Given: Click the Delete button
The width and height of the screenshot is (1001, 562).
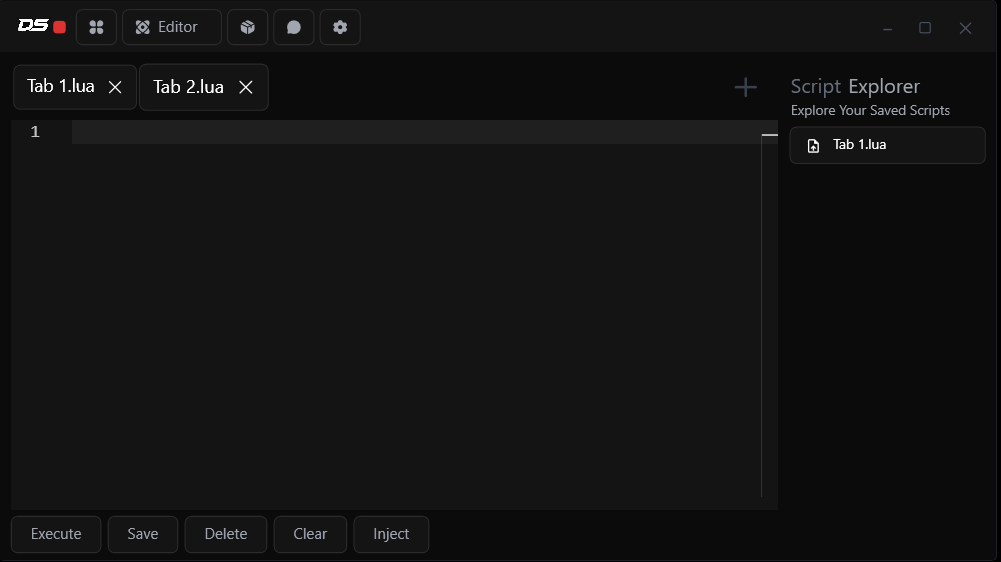Looking at the screenshot, I should 225,534.
